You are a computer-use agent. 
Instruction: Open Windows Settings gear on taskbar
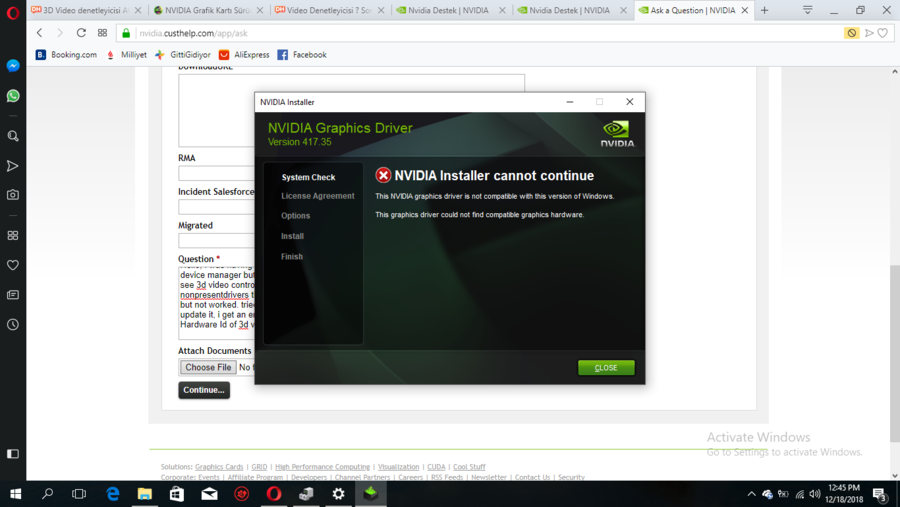tap(339, 494)
